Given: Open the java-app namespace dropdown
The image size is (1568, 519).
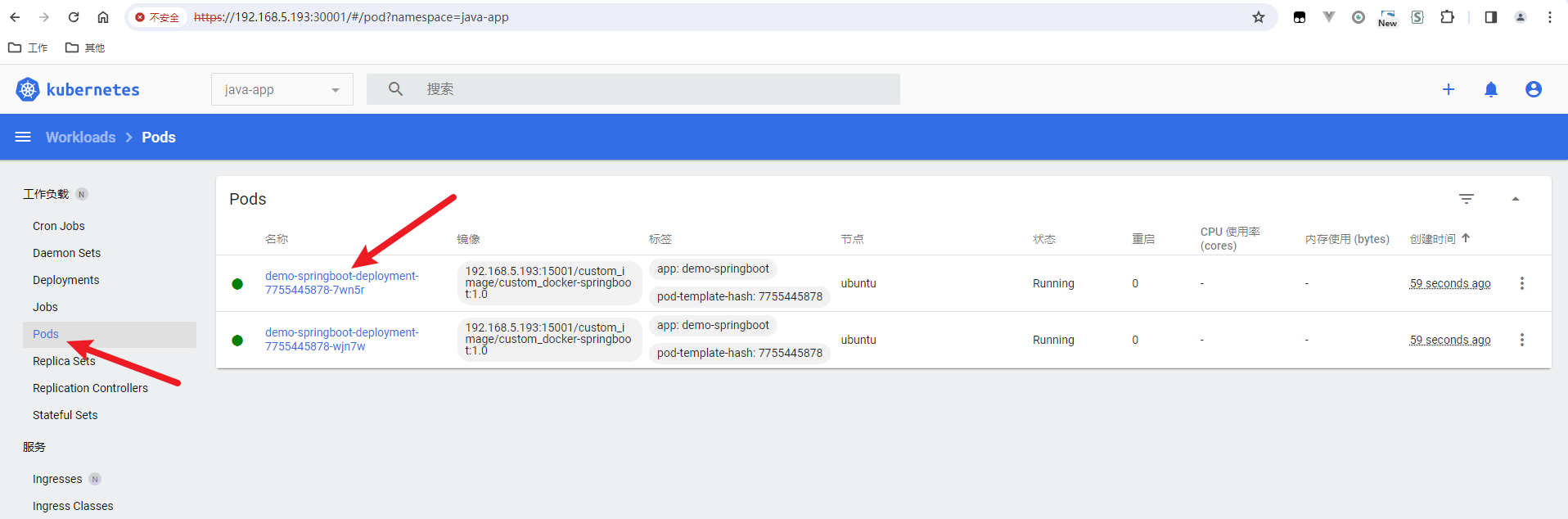Looking at the screenshot, I should (x=282, y=89).
